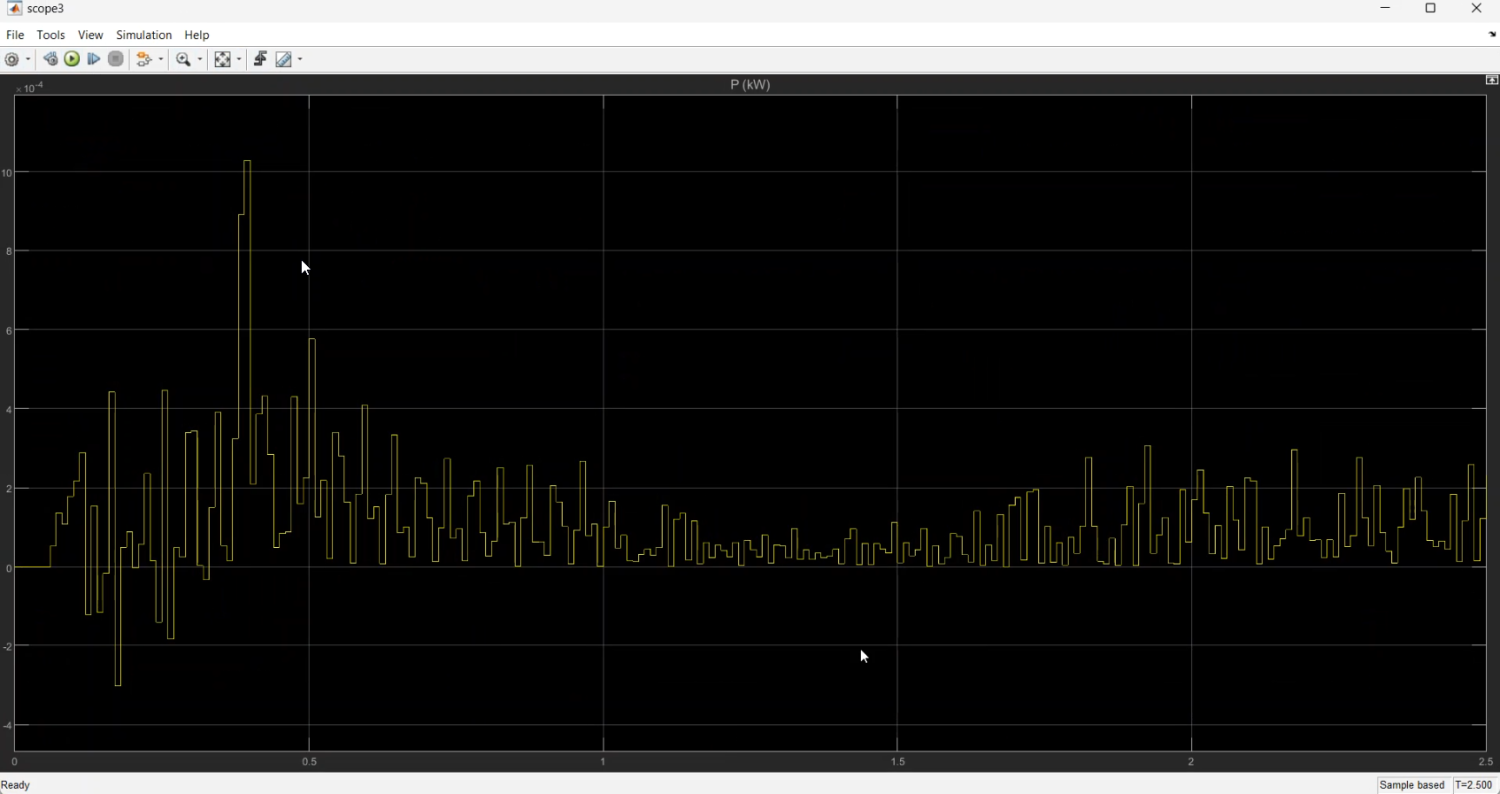Select the Zoom magnifier tool

coord(183,60)
